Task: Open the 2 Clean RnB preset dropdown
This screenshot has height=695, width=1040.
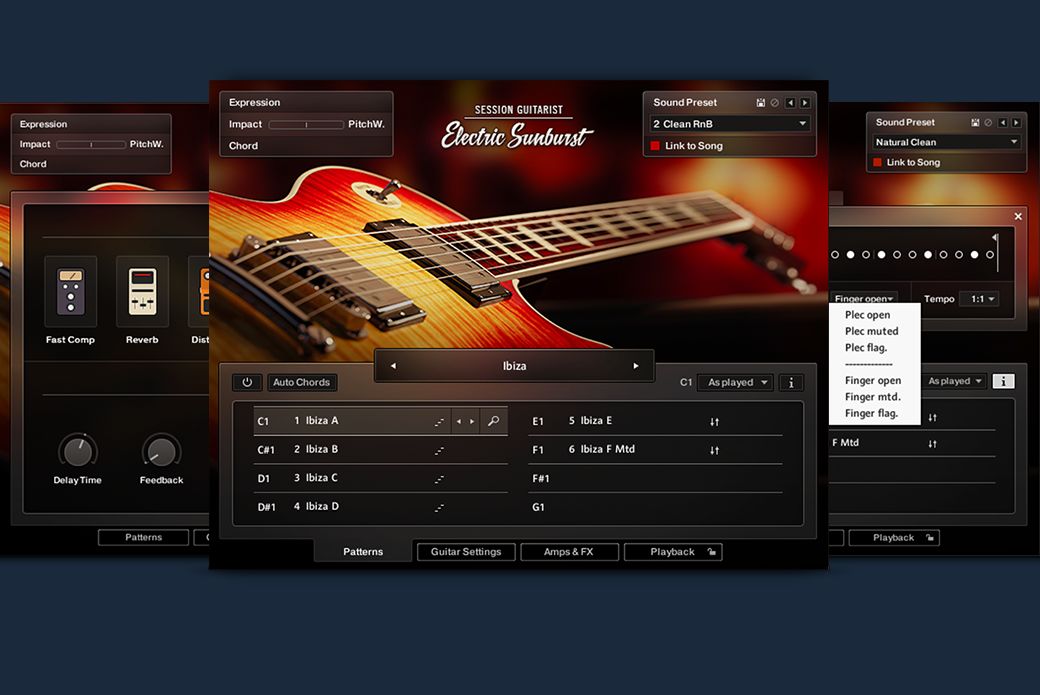Action: coord(730,124)
